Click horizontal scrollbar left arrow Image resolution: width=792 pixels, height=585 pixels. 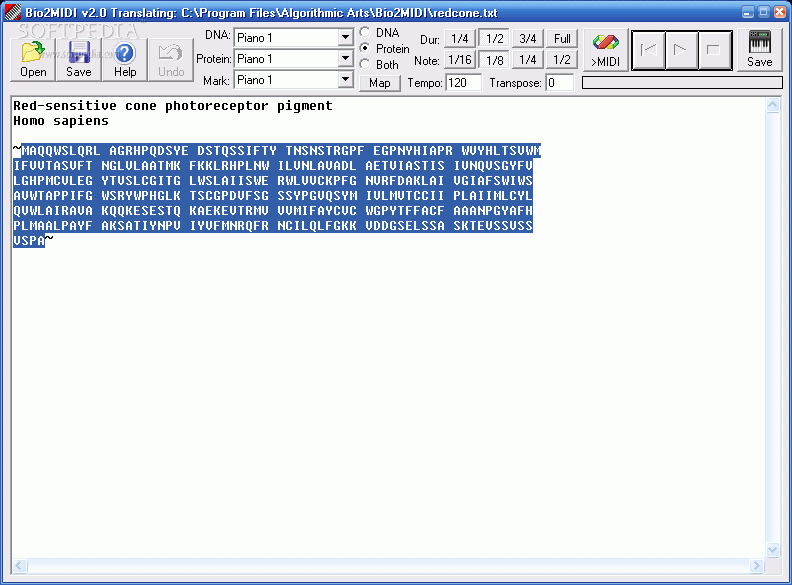pos(19,565)
